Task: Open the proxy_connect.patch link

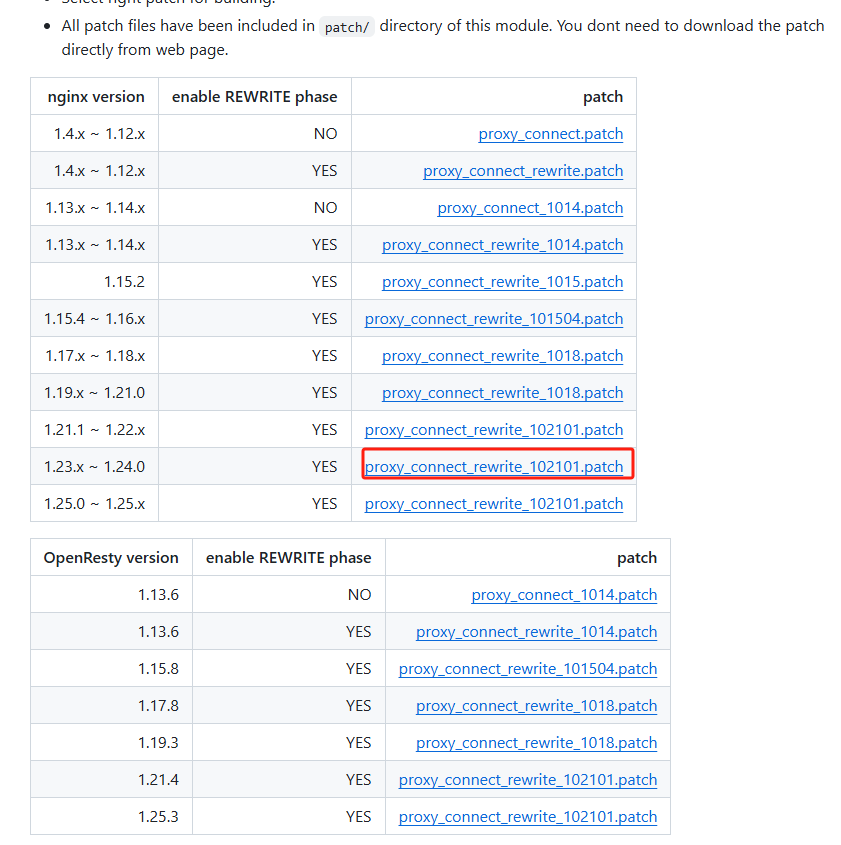Action: [551, 134]
